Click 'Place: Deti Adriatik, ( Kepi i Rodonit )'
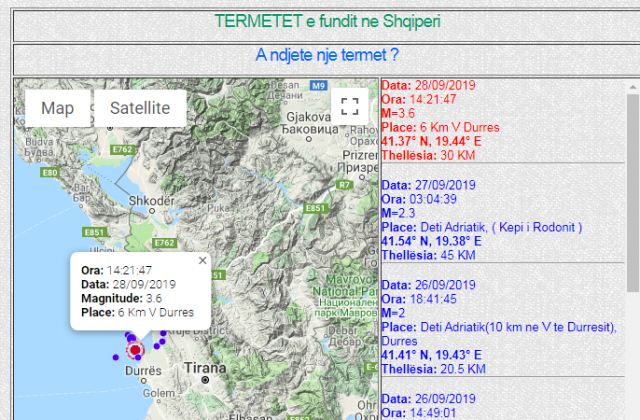This screenshot has height=420, width=640. pos(482,227)
